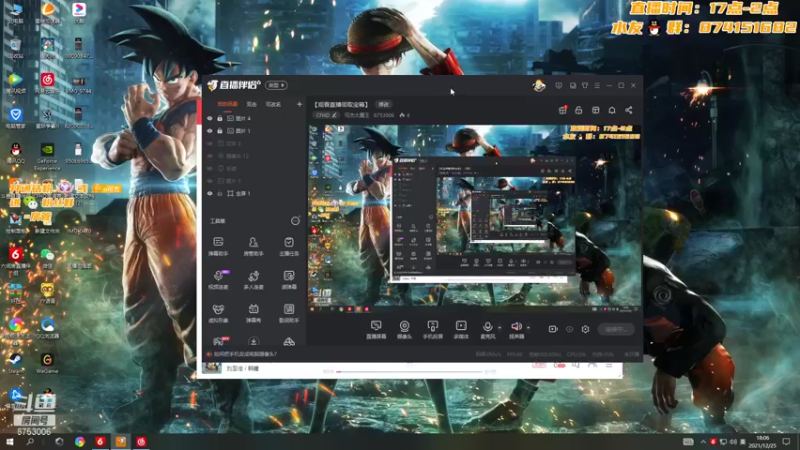Click the share icon above the preview
This screenshot has width=800, height=450.
pos(629,110)
